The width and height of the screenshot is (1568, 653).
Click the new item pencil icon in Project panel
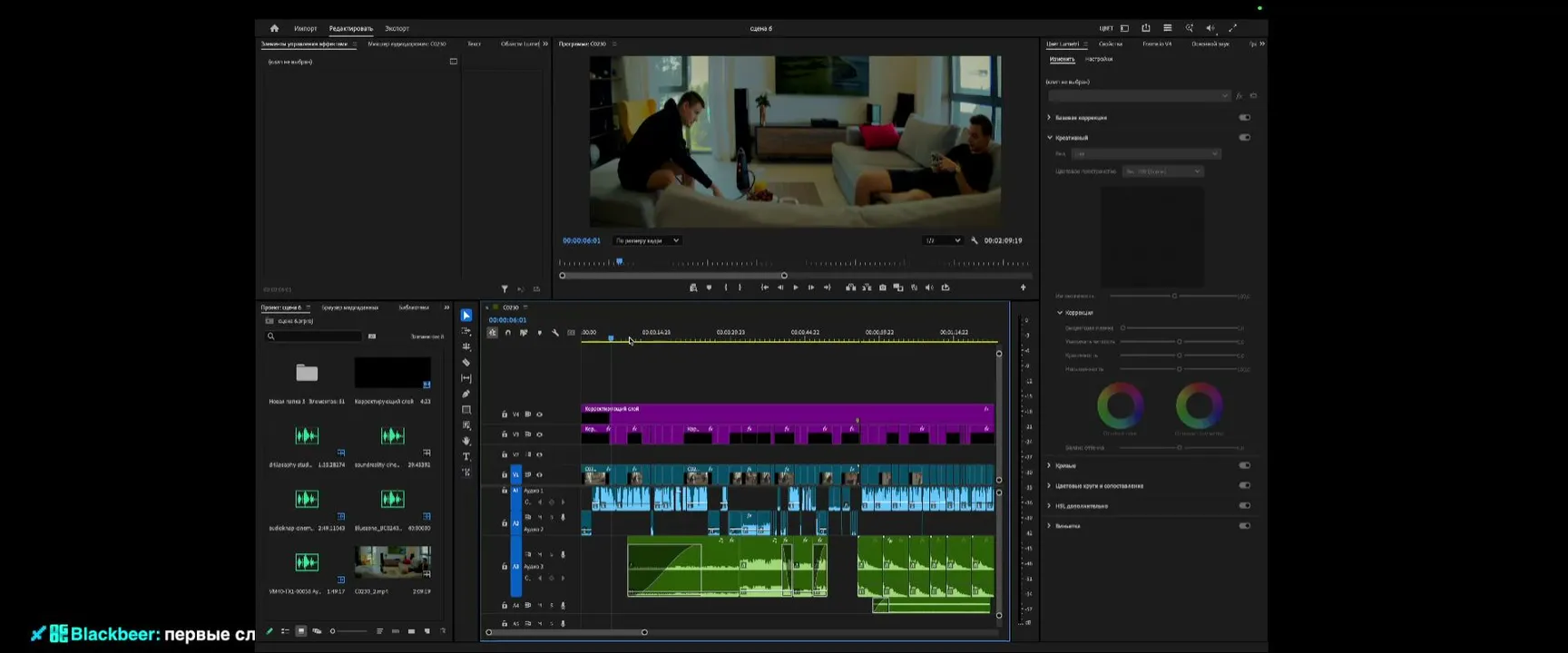point(269,631)
